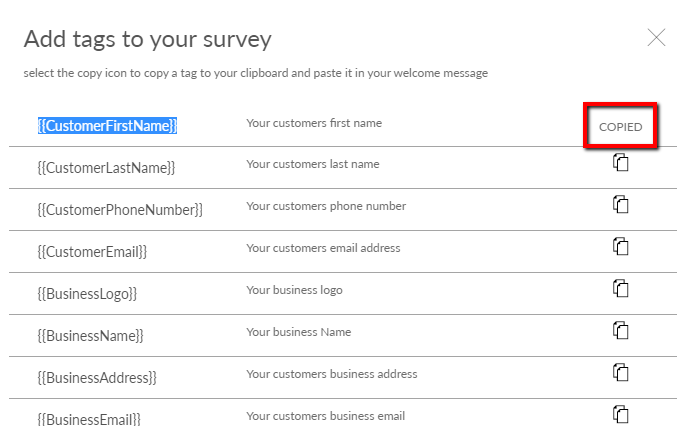This screenshot has width=686, height=441.
Task: Click the {{CustomerEmail}} tag text
Action: pyautogui.click(x=92, y=252)
